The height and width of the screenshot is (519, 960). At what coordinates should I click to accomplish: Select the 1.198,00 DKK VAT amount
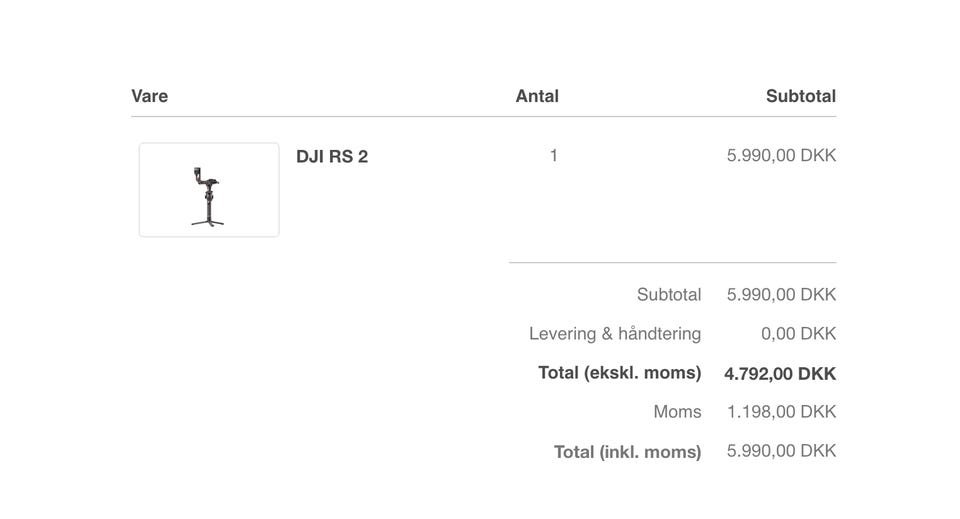tap(781, 412)
